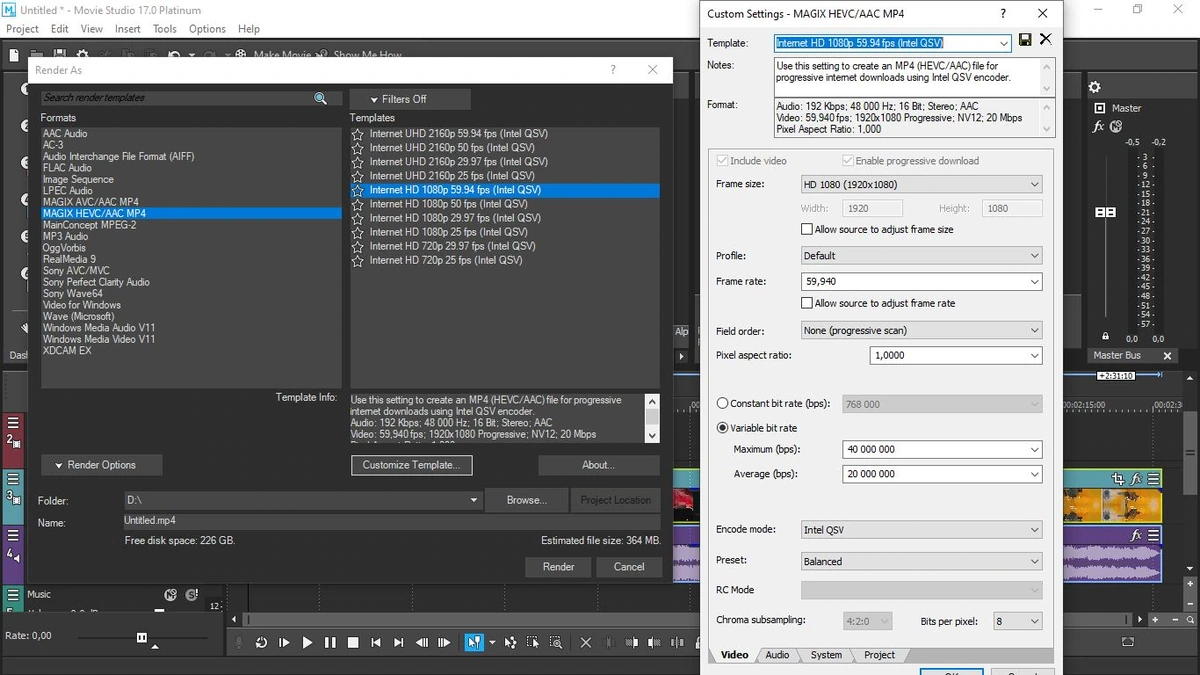Select the Selection Edit tool
This screenshot has width=1200, height=675.
click(533, 643)
